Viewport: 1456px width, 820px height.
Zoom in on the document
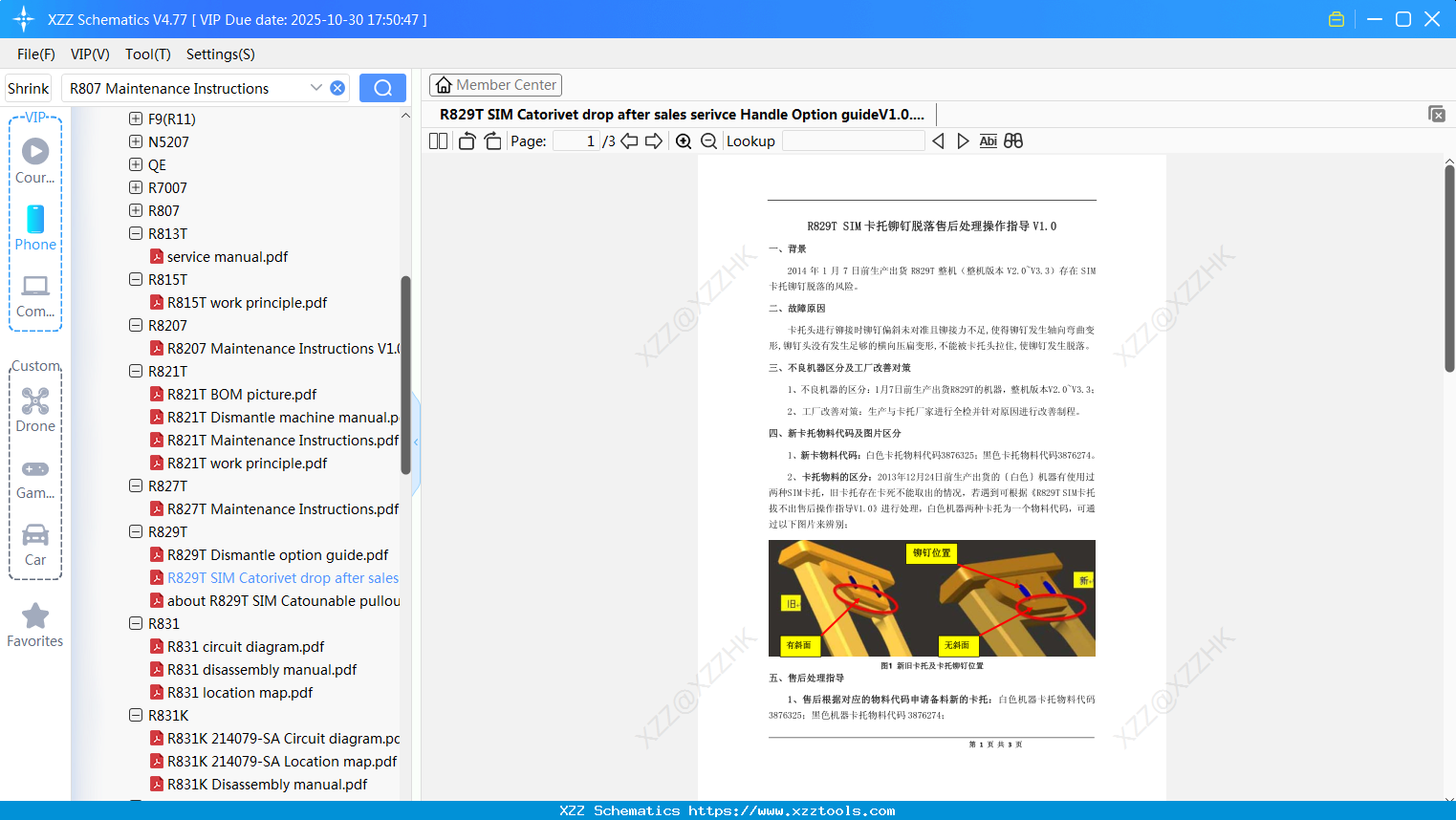point(684,140)
